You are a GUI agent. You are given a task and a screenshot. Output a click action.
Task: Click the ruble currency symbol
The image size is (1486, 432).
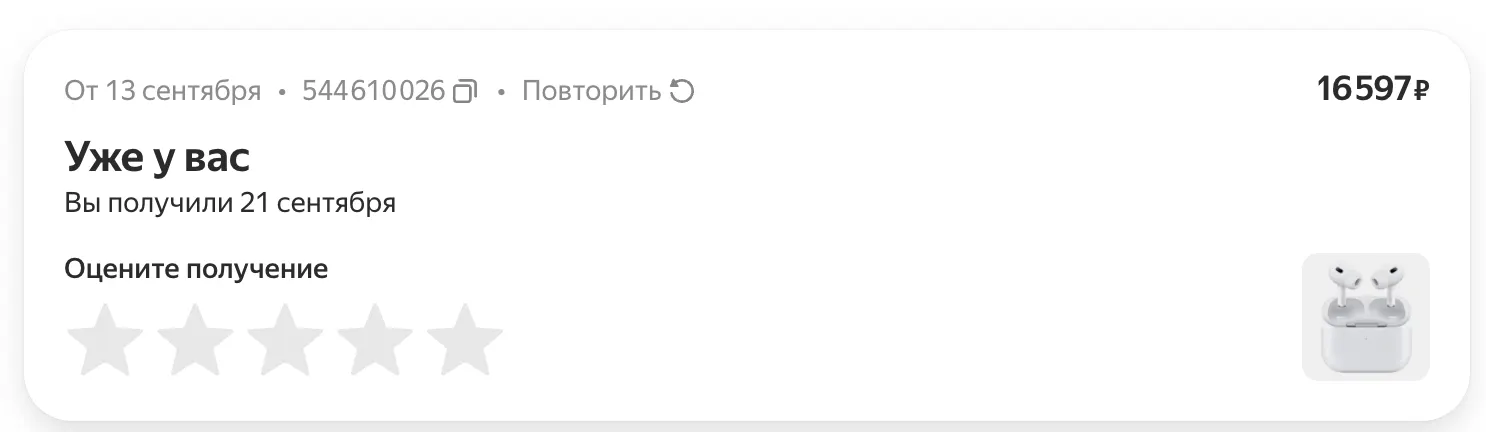[x=1421, y=92]
